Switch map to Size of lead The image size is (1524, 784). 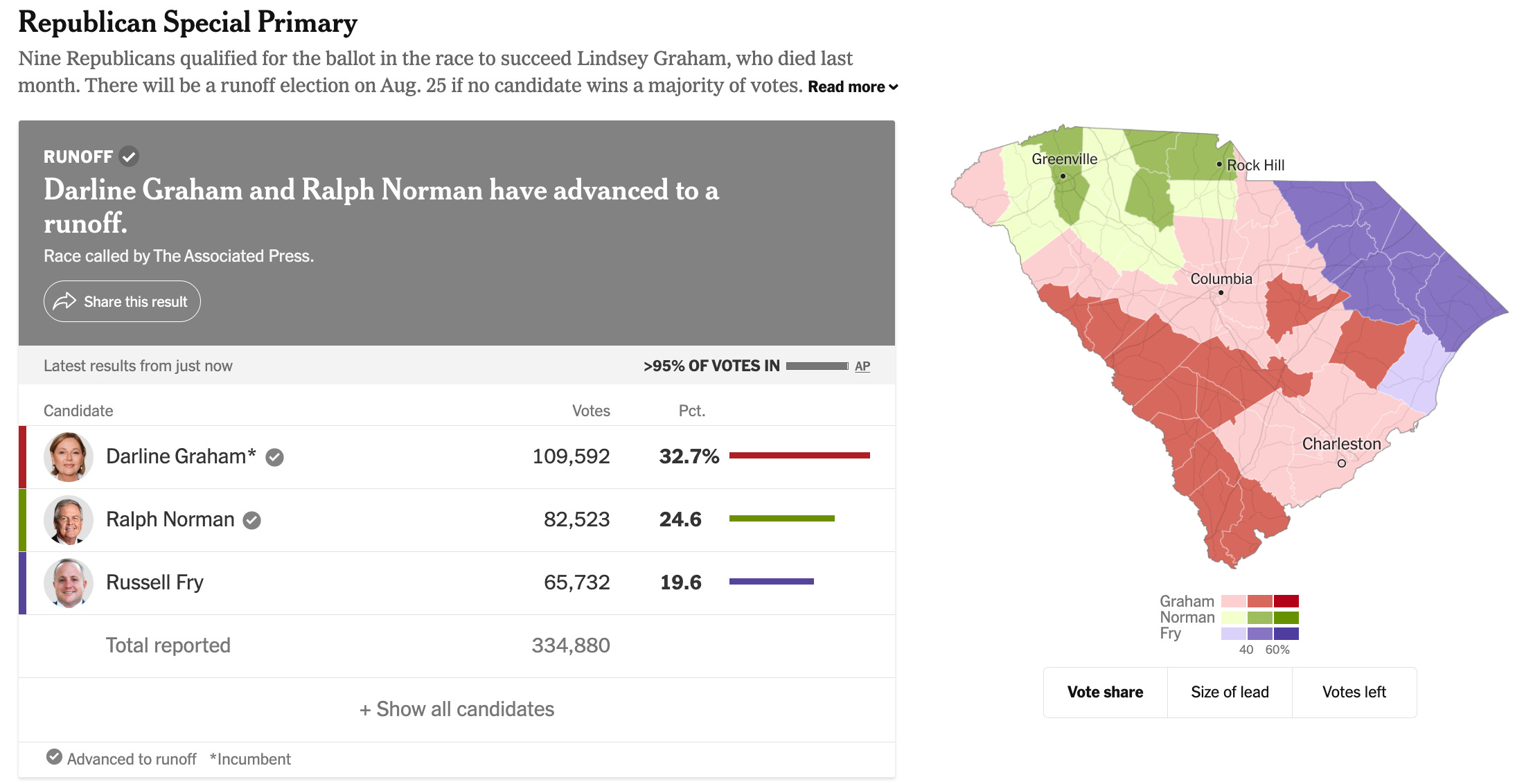coord(1230,692)
